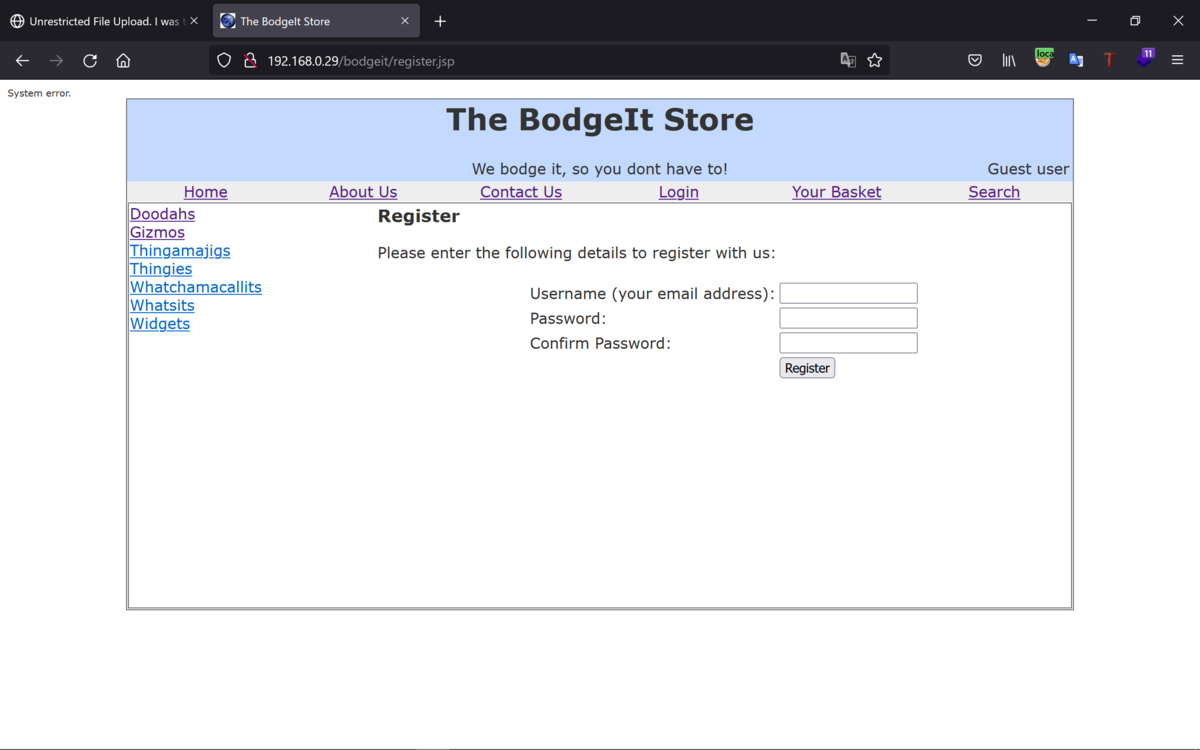View Your Basket
The width and height of the screenshot is (1200, 750).
[x=837, y=192]
